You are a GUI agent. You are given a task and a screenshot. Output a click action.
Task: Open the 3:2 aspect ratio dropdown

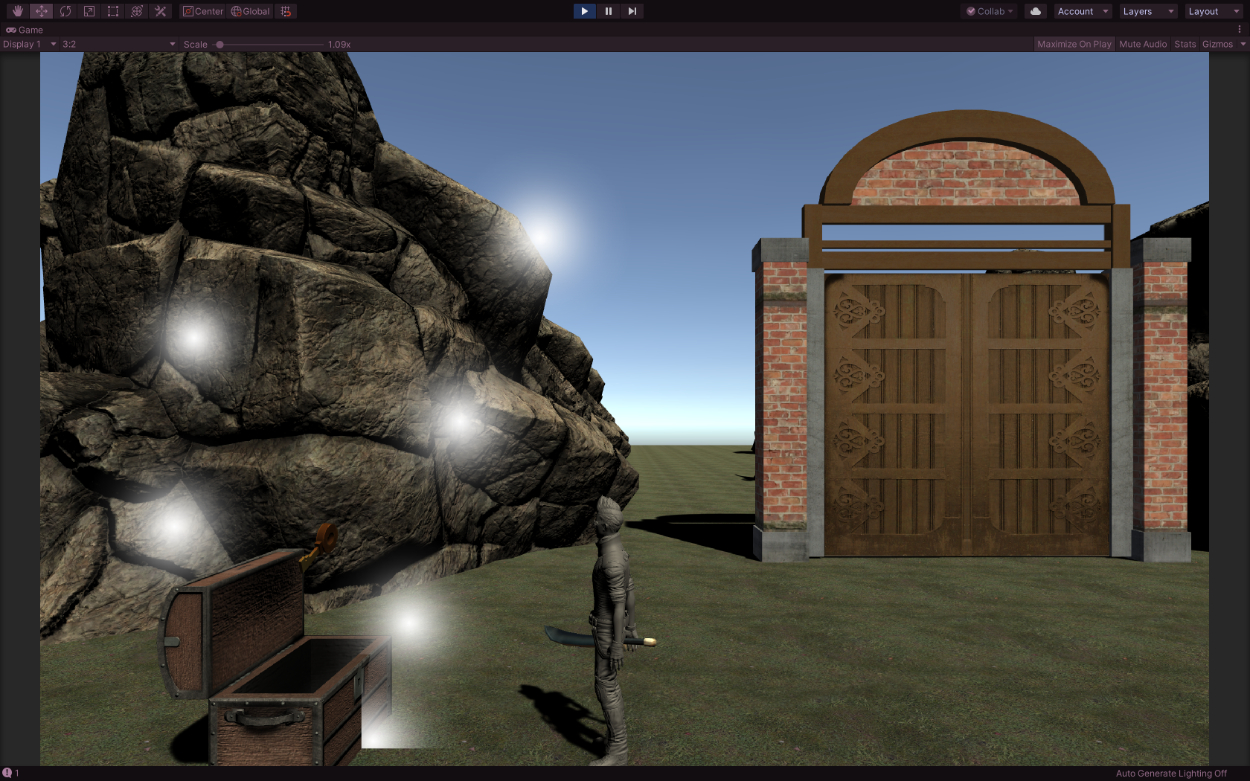(x=118, y=44)
